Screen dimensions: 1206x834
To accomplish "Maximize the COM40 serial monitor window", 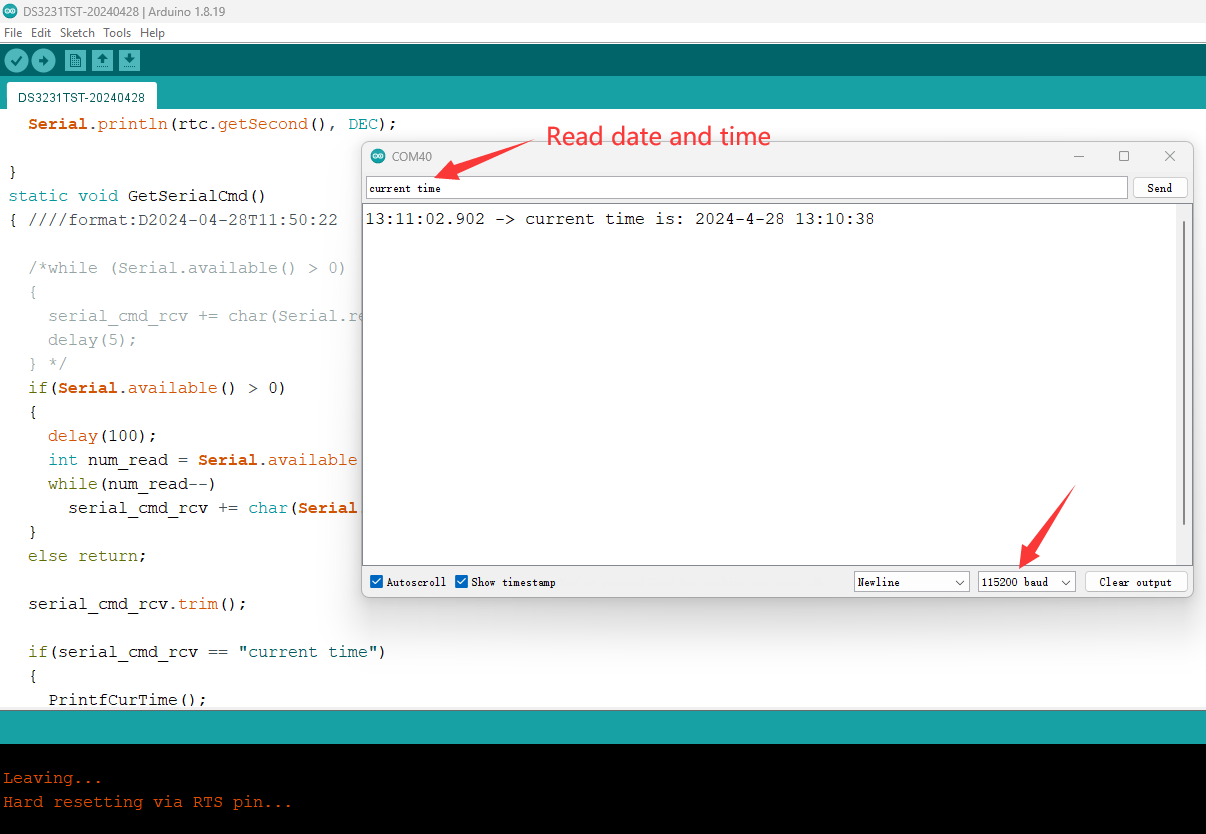I will (x=1124, y=156).
